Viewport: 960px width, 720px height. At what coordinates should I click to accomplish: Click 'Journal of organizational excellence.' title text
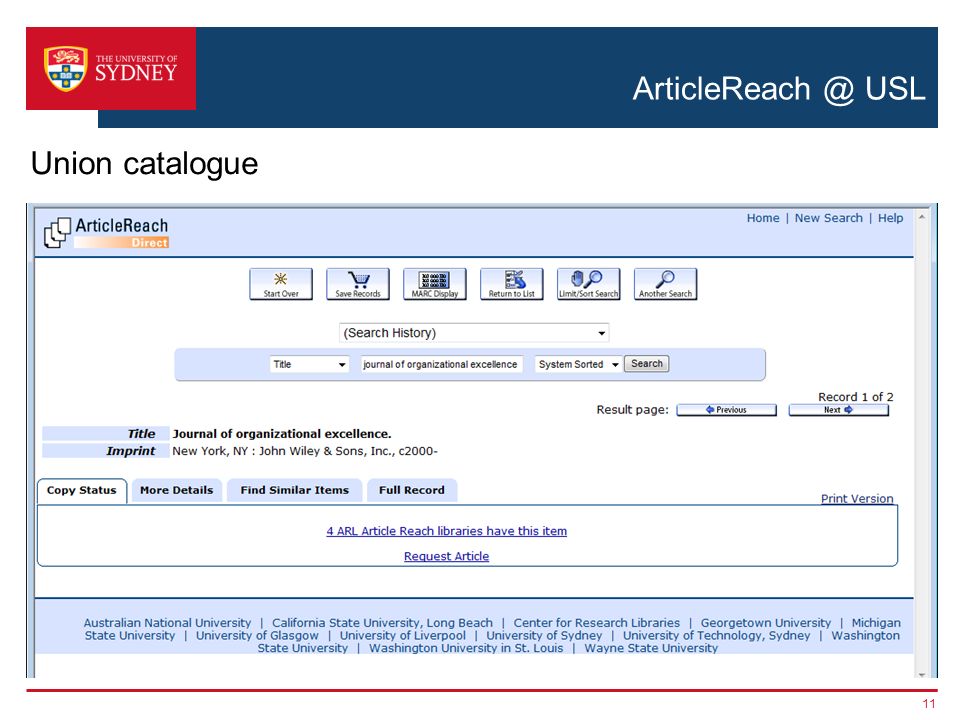(x=282, y=433)
